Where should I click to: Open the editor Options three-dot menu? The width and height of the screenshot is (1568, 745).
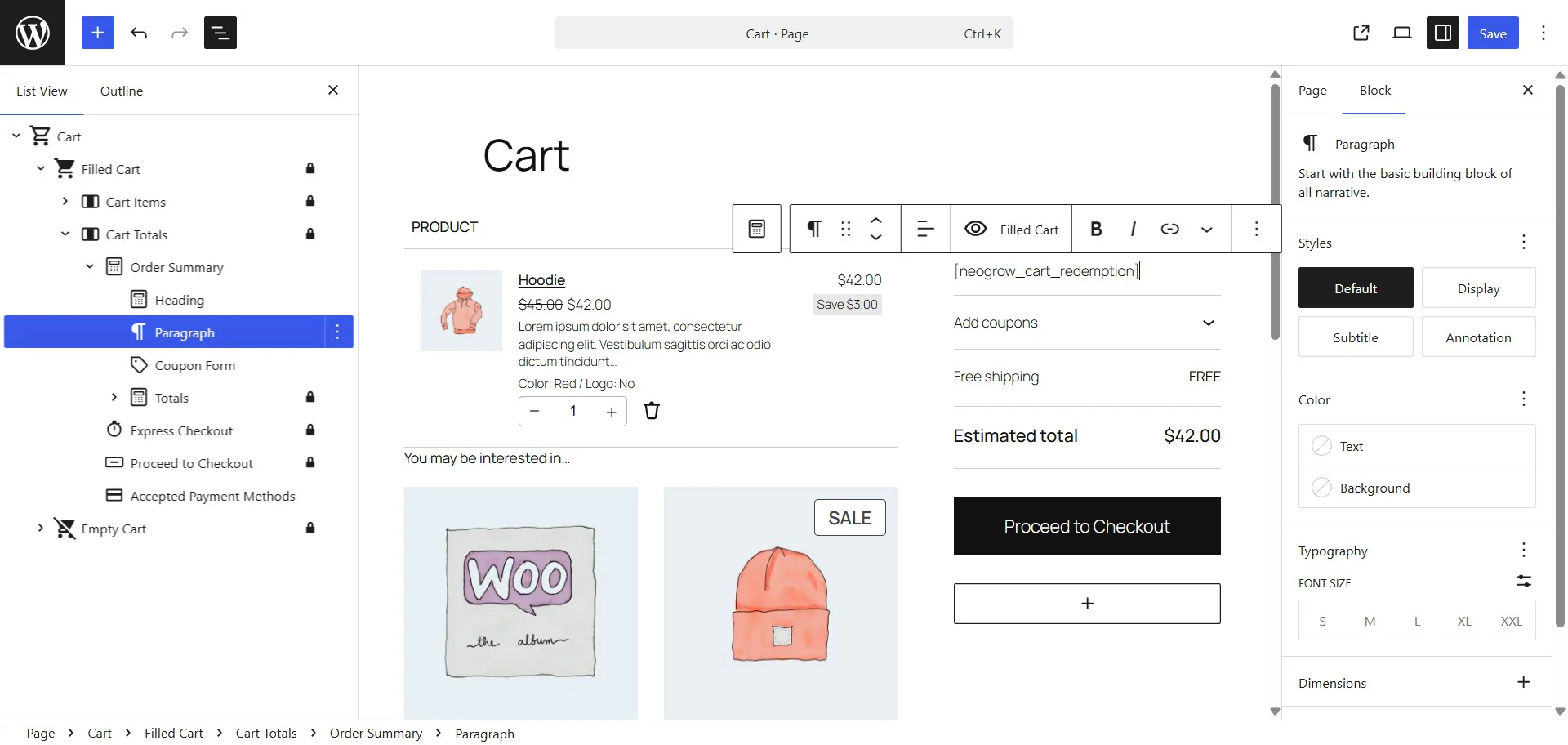pos(1543,33)
